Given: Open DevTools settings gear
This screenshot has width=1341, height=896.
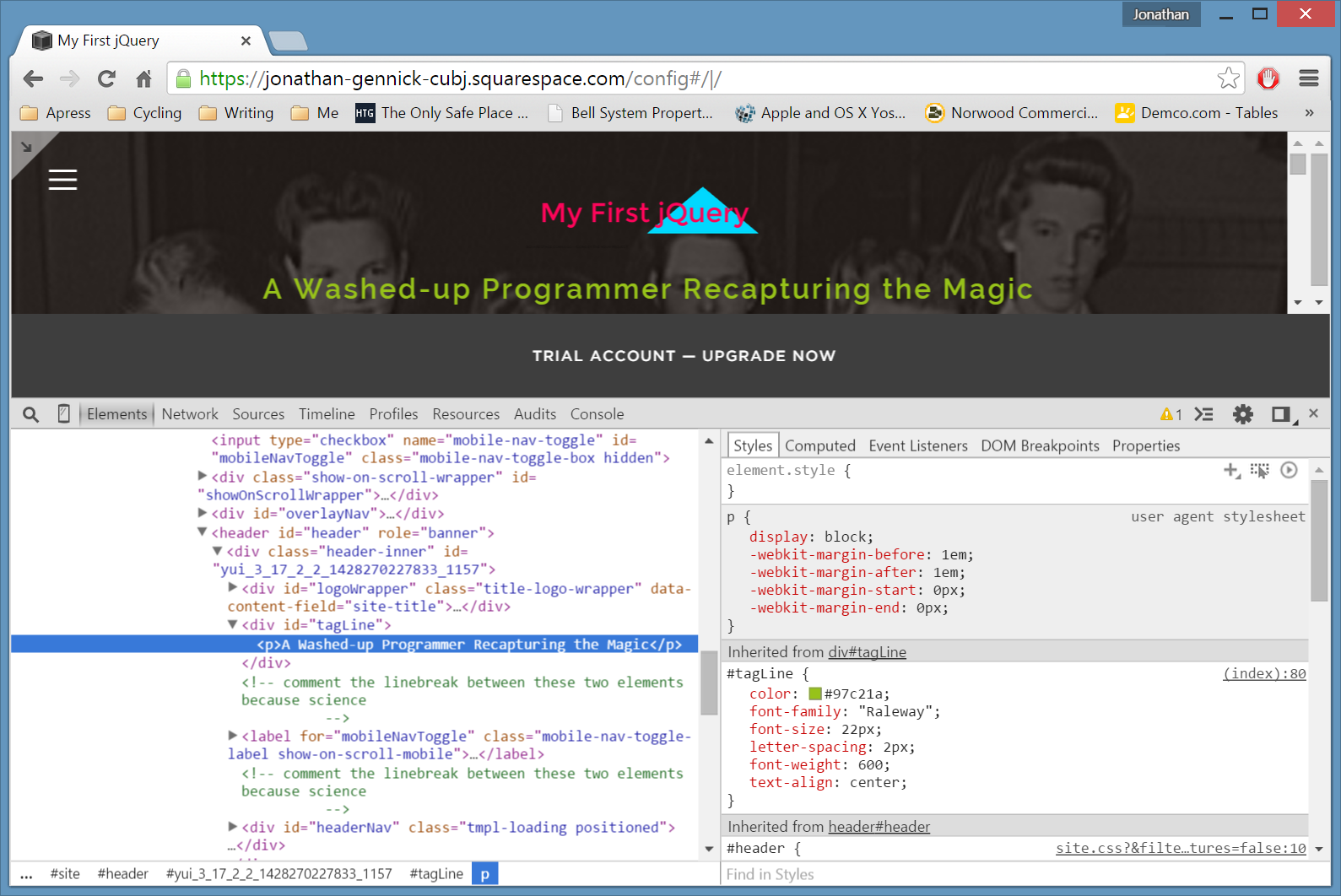Looking at the screenshot, I should (1243, 414).
